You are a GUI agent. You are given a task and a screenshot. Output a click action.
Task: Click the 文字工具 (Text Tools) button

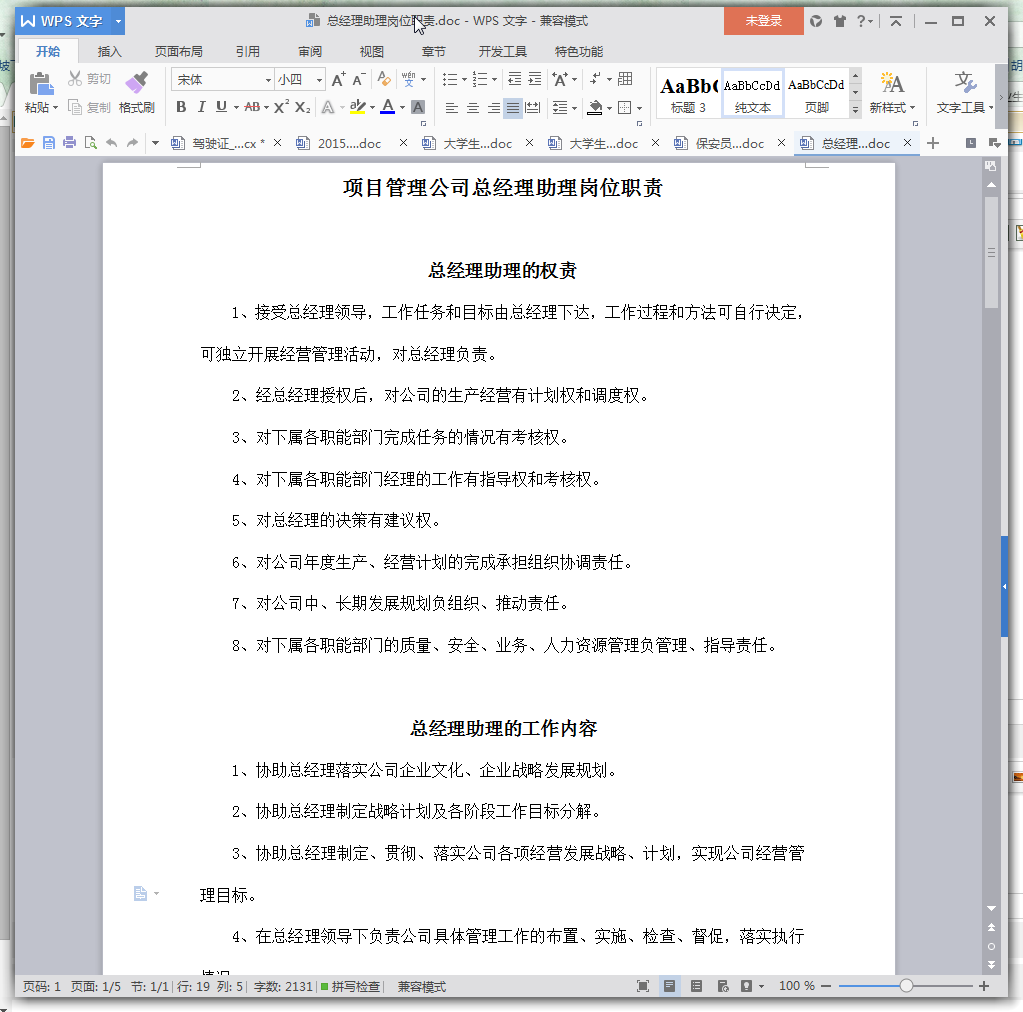coord(965,93)
